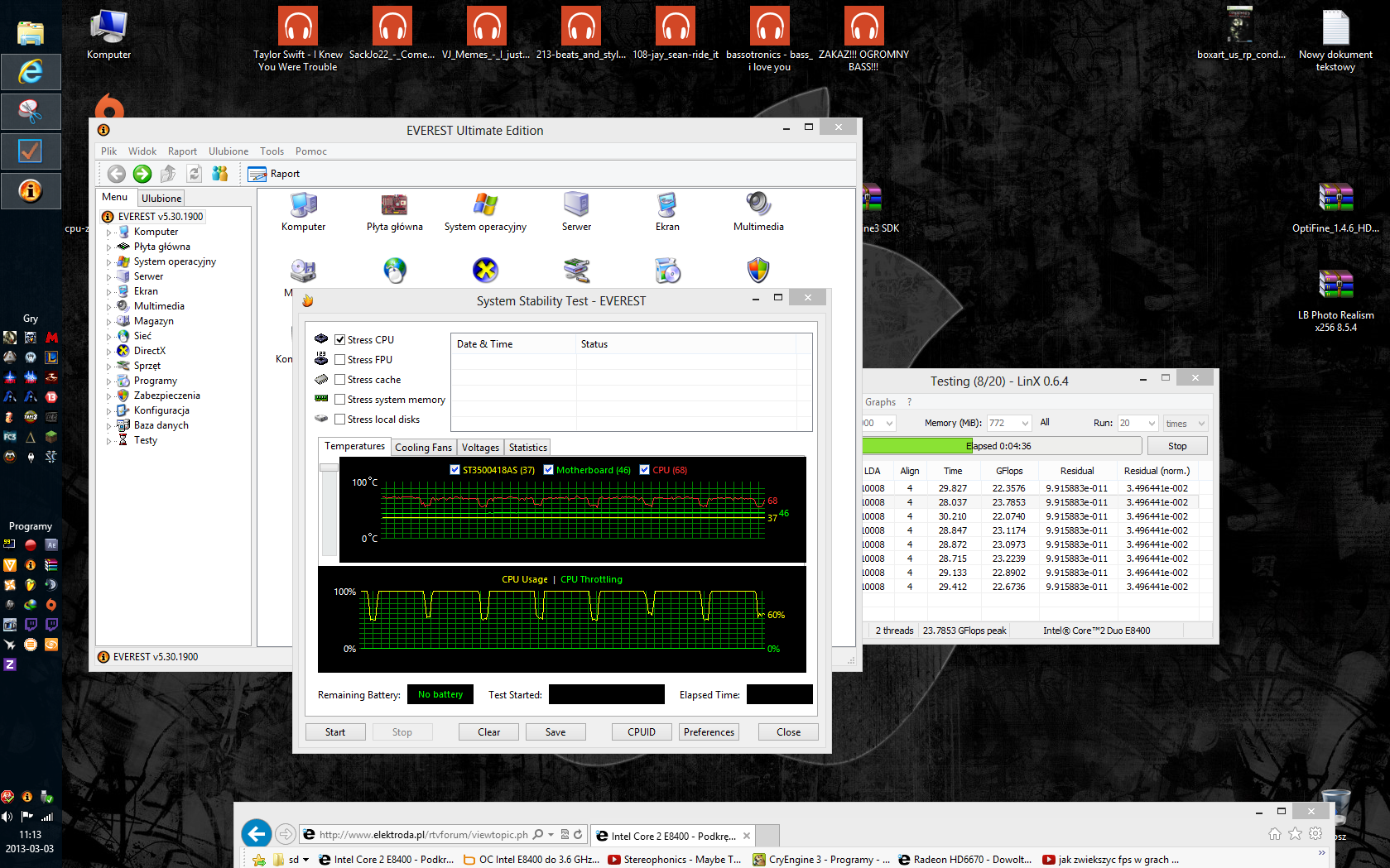Open the LinX Memory (MiB) dropdown
The height and width of the screenshot is (868, 1390).
click(x=1009, y=423)
